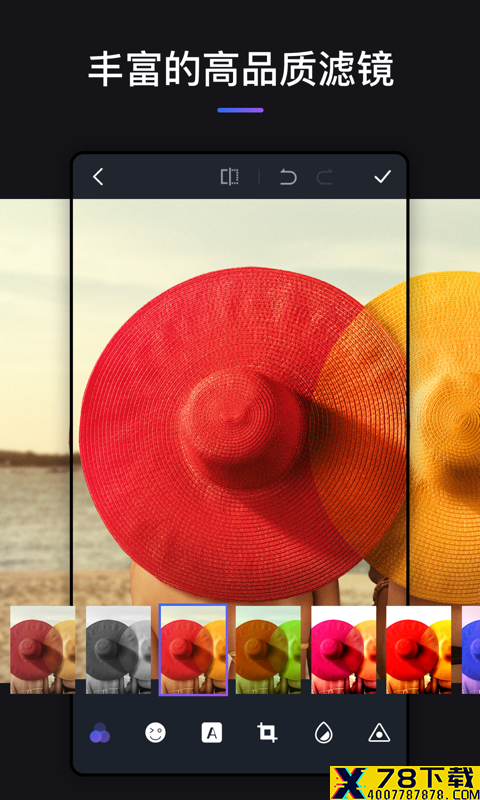Open the sticker smiley face tool
This screenshot has height=800, width=480.
156,733
